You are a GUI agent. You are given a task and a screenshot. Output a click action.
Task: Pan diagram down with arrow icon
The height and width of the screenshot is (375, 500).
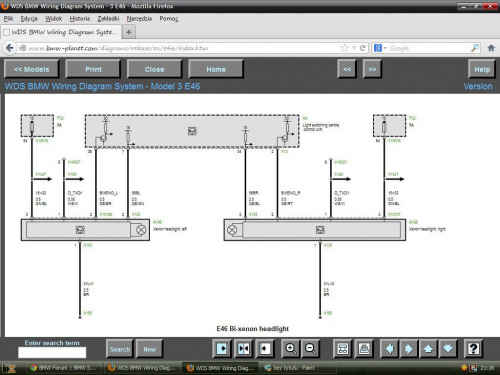coord(448,349)
